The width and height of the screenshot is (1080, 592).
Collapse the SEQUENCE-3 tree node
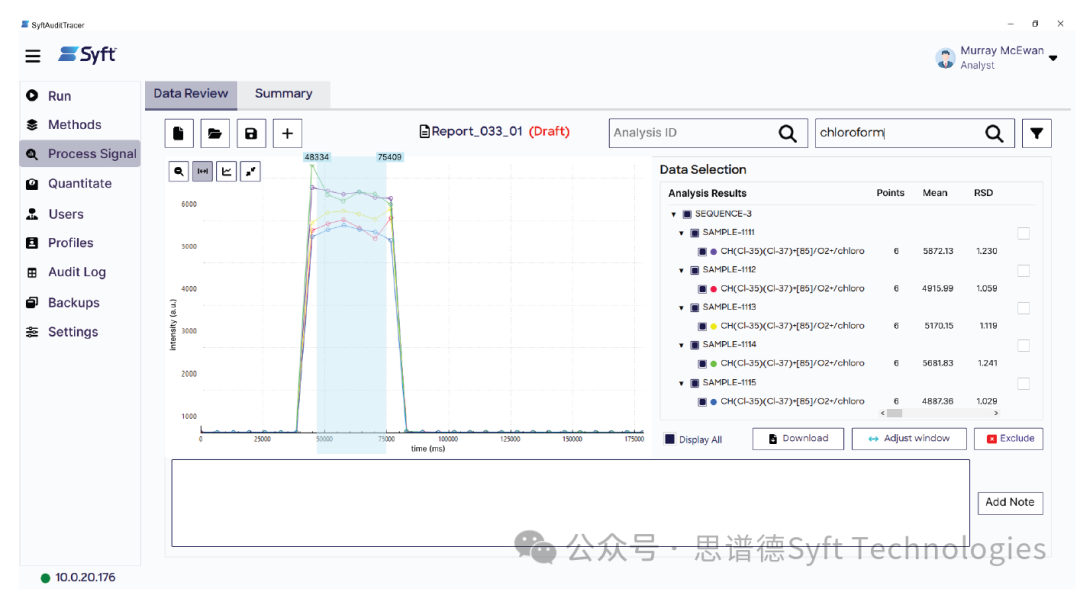[674, 214]
